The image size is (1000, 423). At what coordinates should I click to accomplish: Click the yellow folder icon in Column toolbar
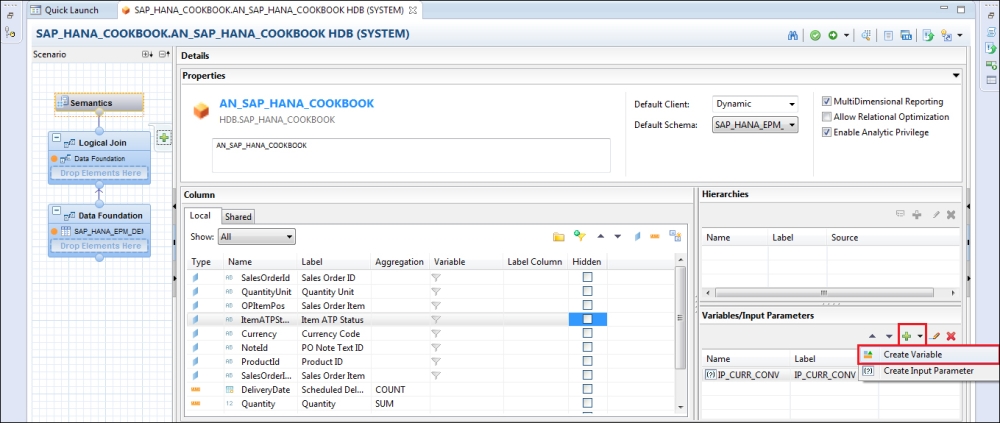[x=559, y=237]
